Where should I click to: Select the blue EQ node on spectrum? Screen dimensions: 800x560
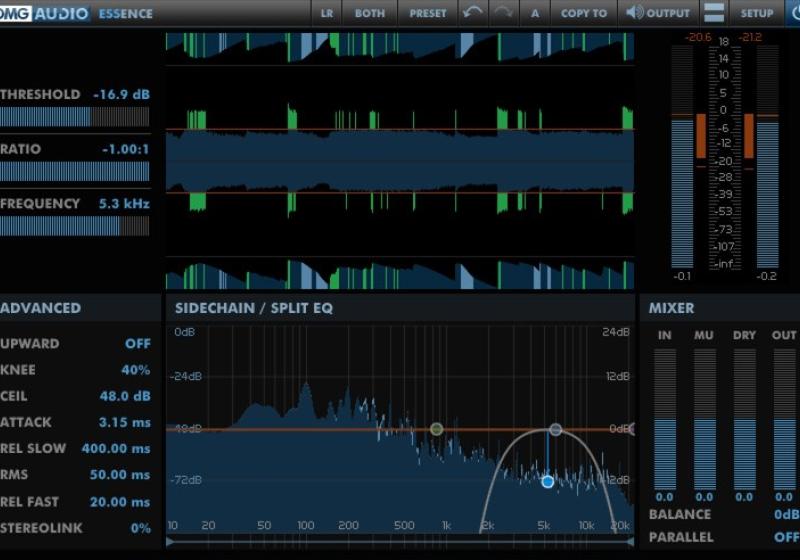(547, 482)
